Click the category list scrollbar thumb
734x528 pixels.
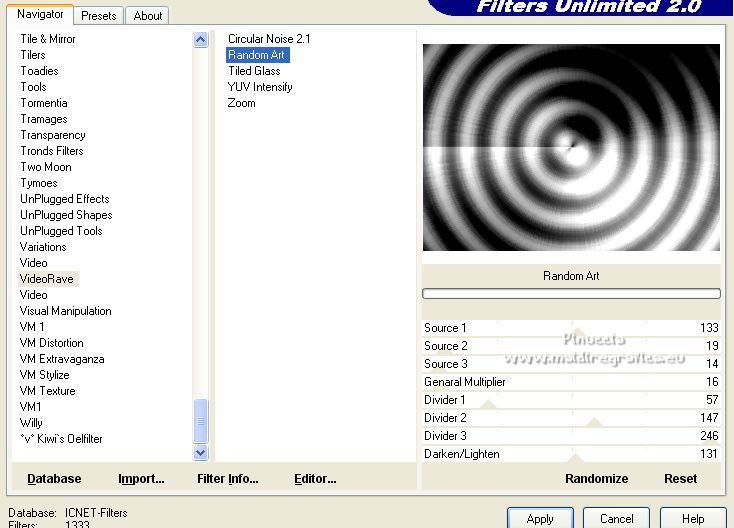[200, 421]
